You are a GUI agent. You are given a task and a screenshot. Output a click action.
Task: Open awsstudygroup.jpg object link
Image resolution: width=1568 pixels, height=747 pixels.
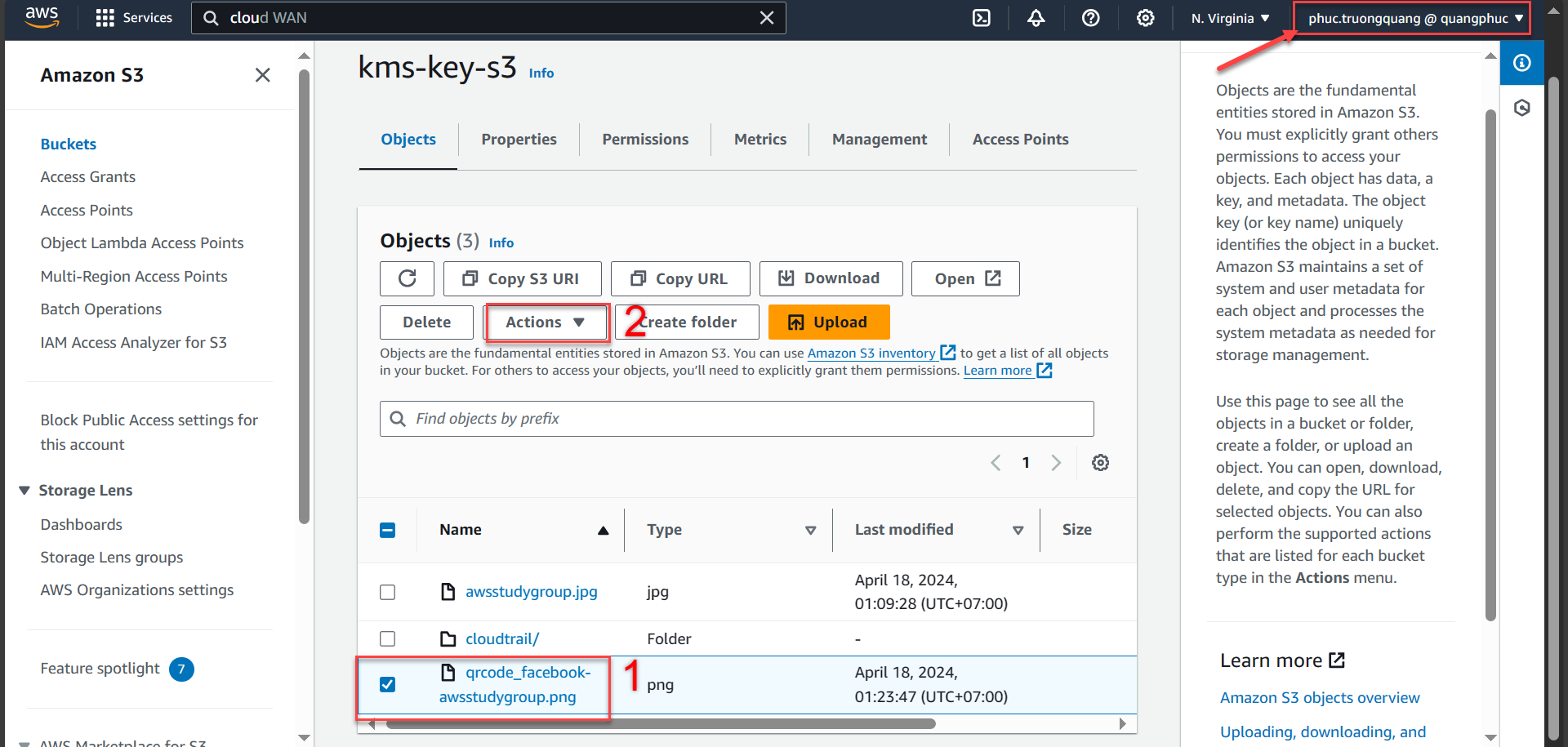coord(532,592)
